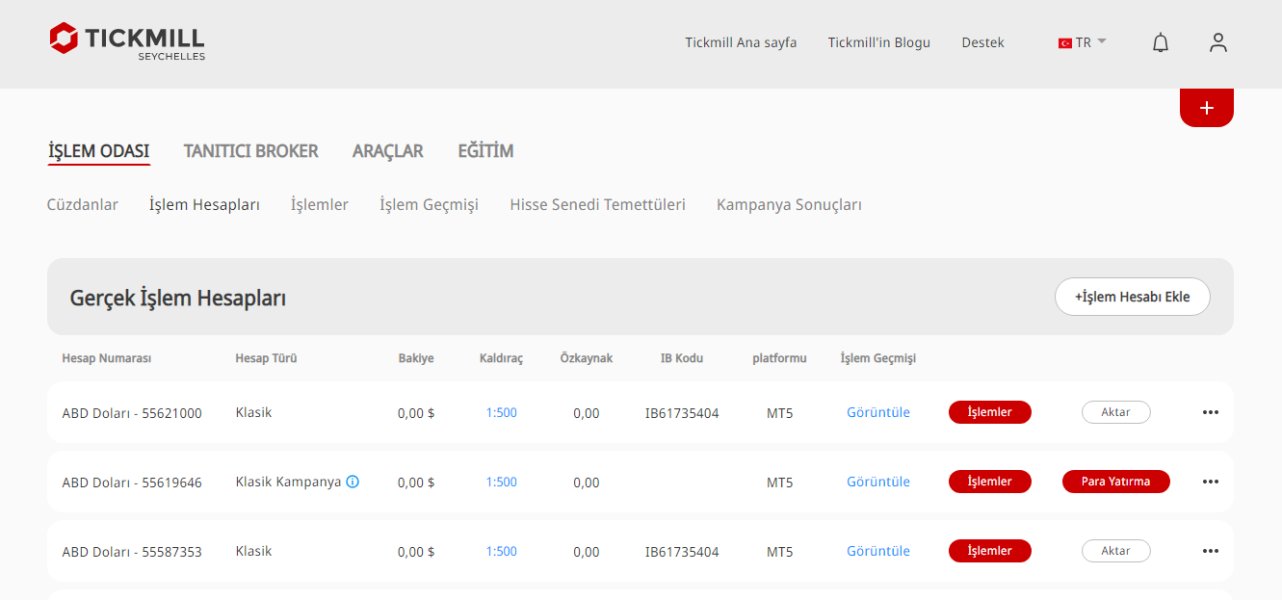
Task: Go to the EĞİTİM tab
Action: pyautogui.click(x=486, y=151)
